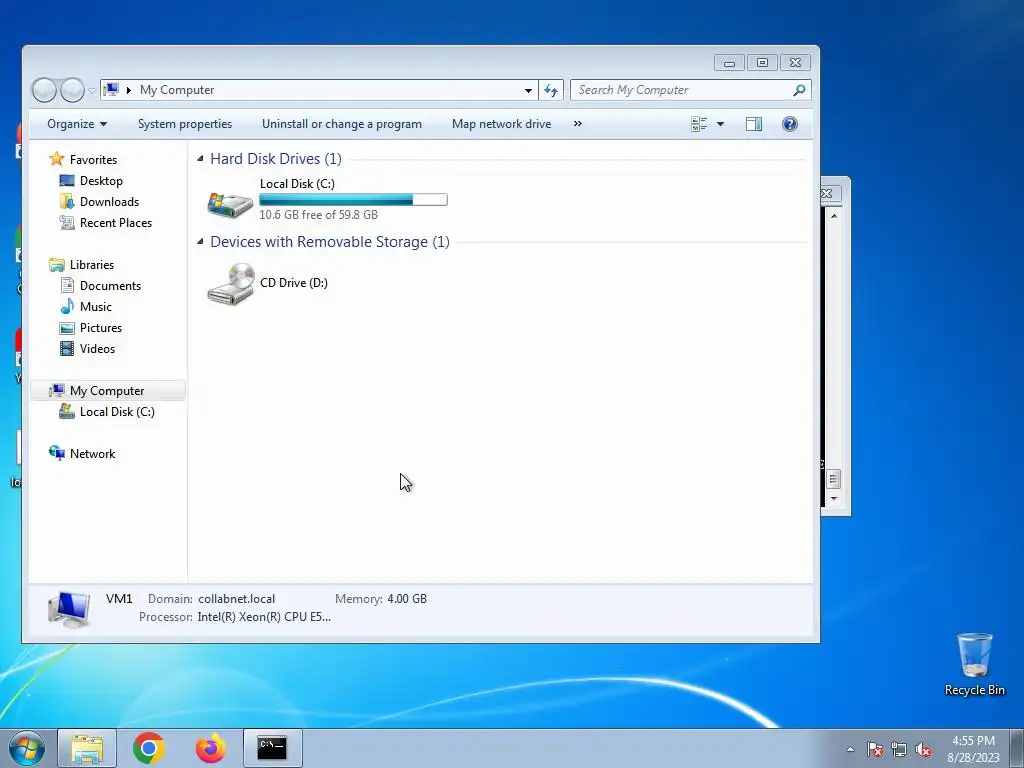Open the Music library
This screenshot has height=768, width=1024.
[x=95, y=307]
